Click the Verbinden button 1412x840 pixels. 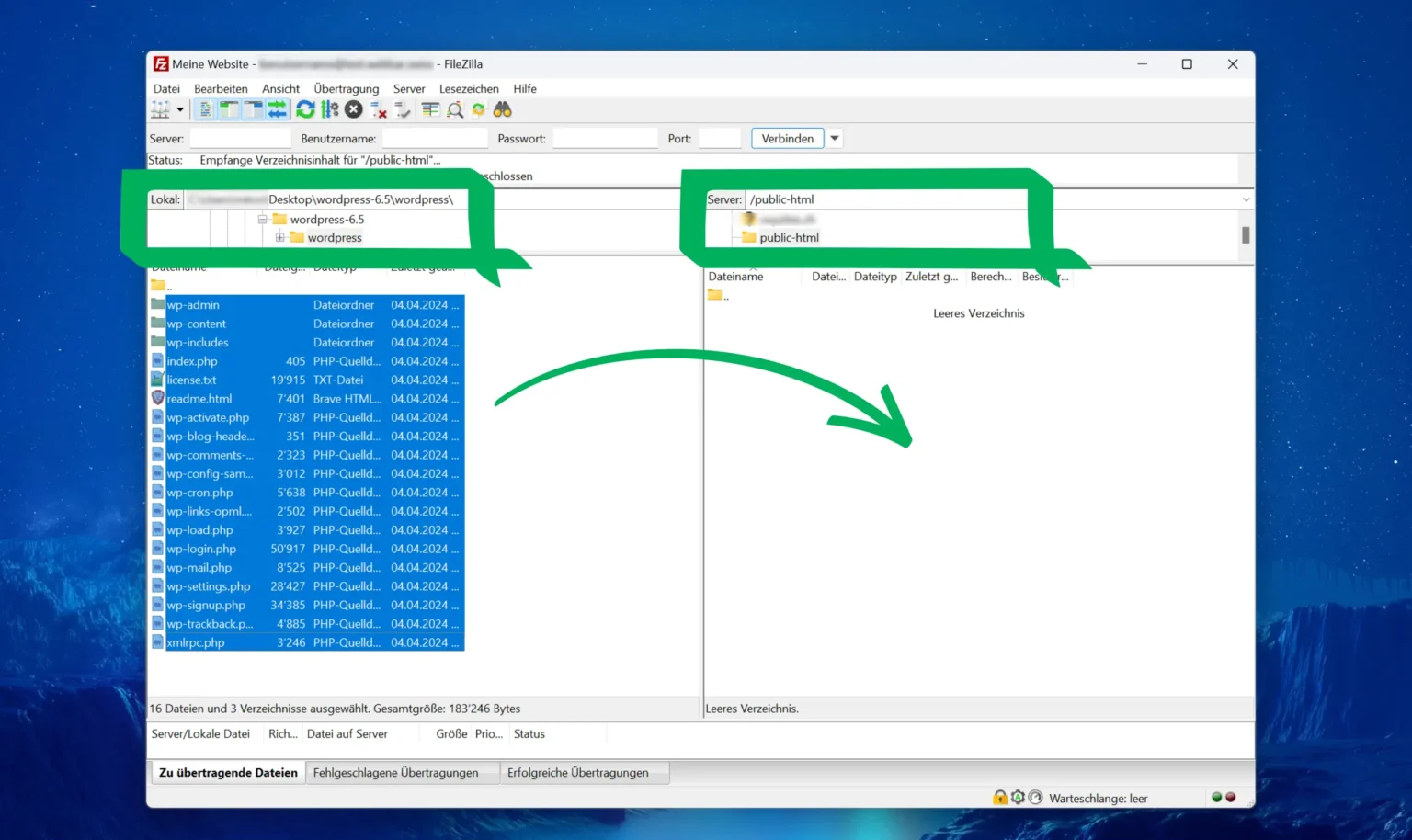coord(787,139)
